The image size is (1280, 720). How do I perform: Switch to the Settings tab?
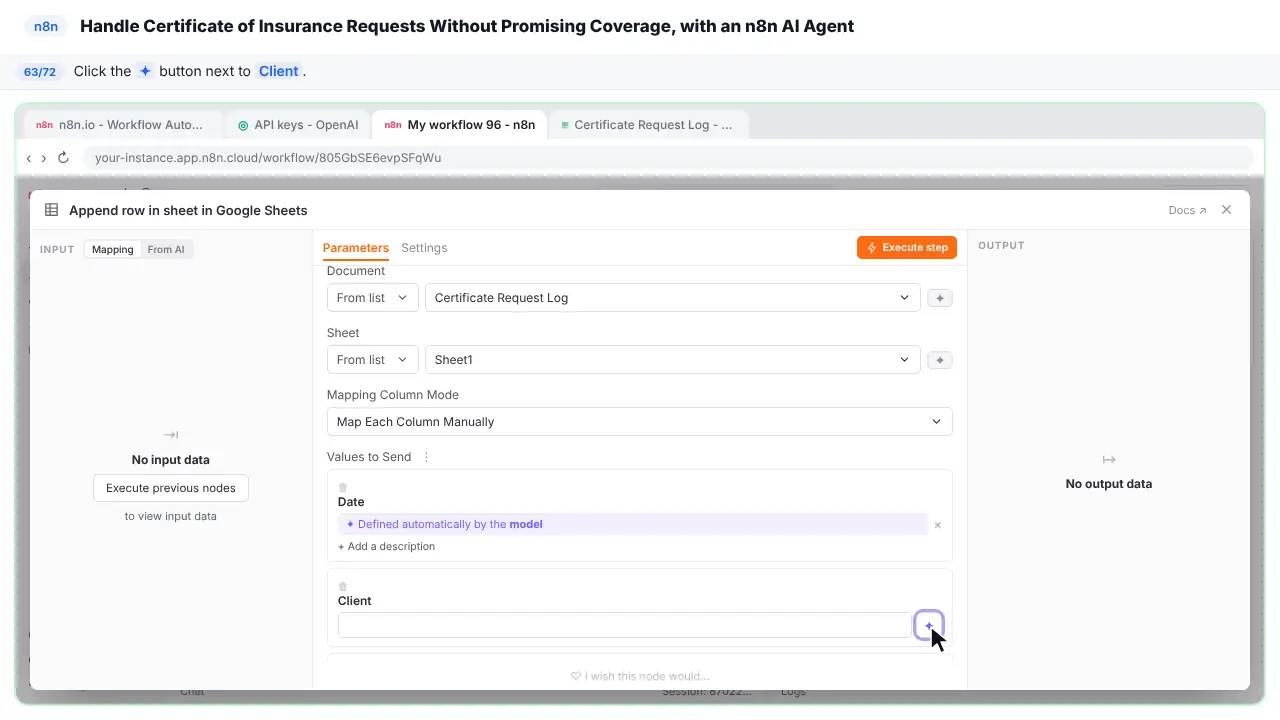(x=424, y=248)
